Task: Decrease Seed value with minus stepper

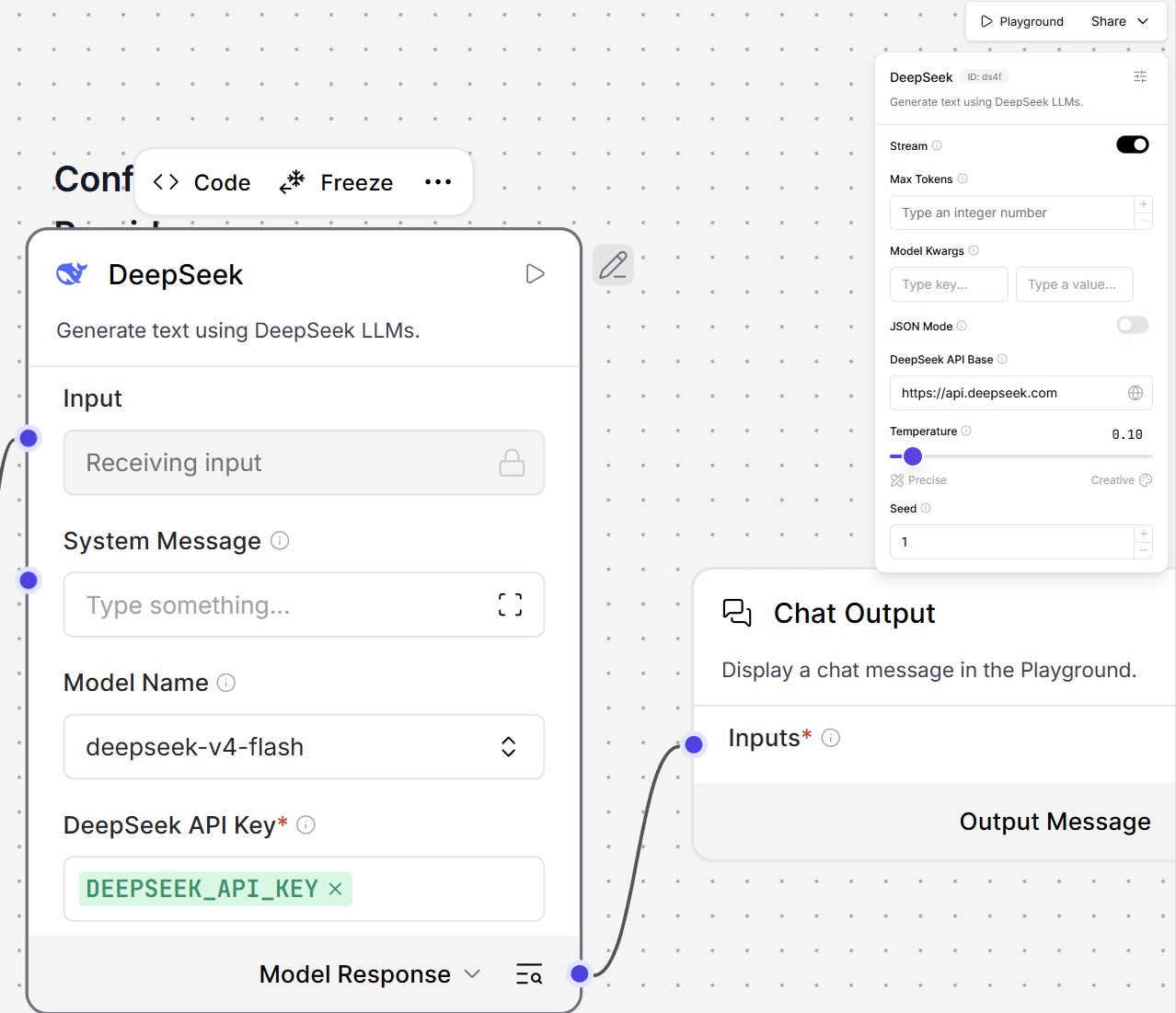Action: 1144,550
